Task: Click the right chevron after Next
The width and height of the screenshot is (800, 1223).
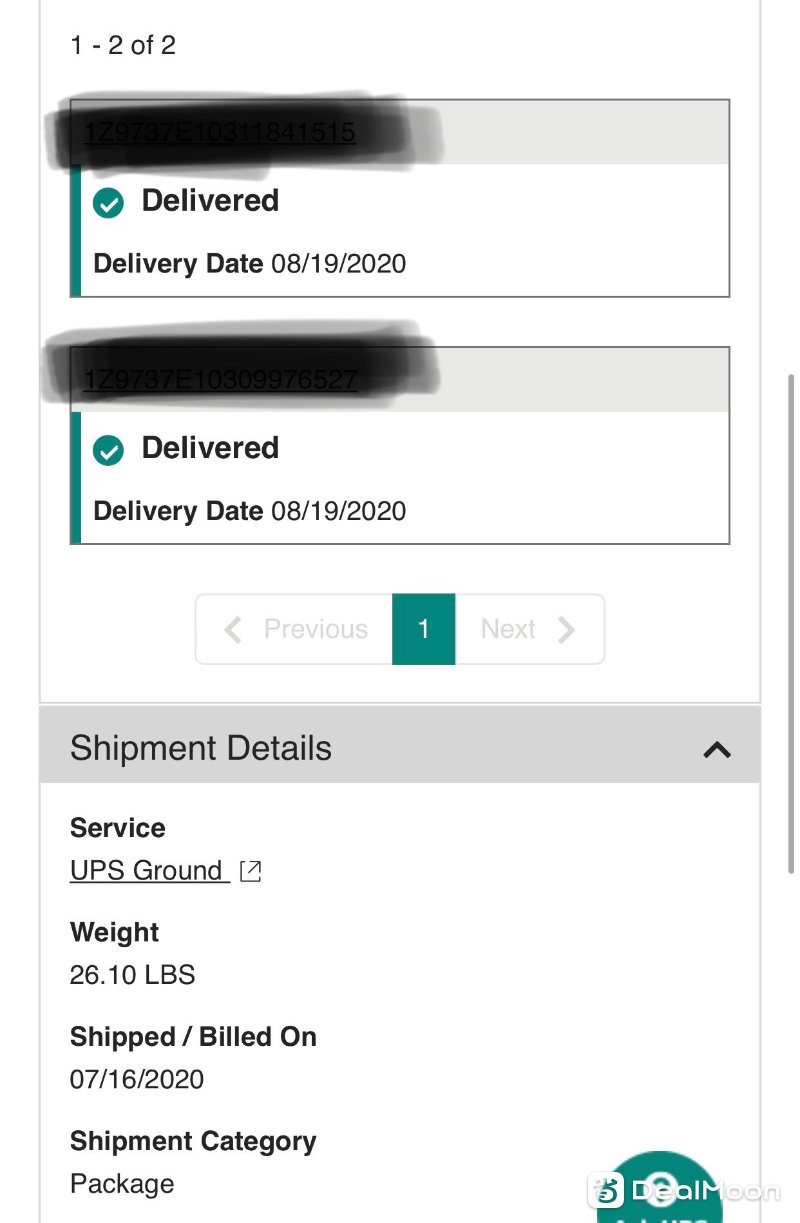Action: (567, 629)
